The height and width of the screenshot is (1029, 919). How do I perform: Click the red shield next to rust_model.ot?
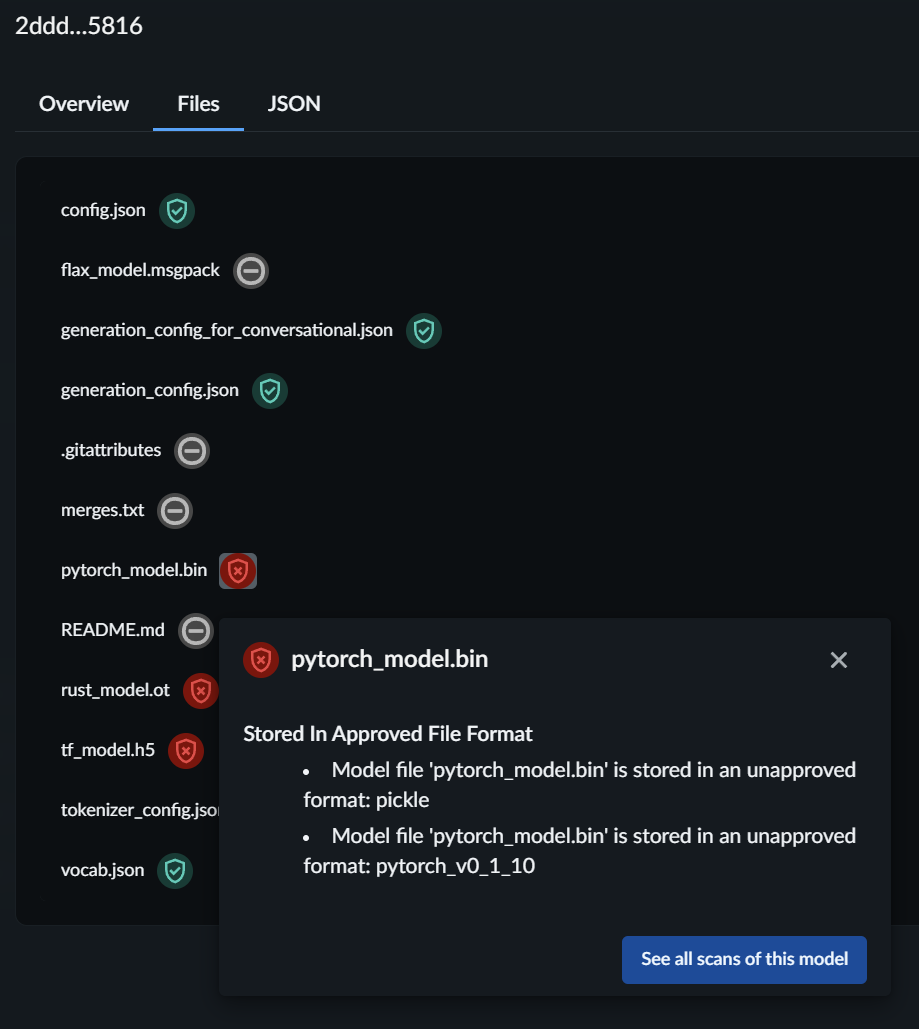coord(200,690)
